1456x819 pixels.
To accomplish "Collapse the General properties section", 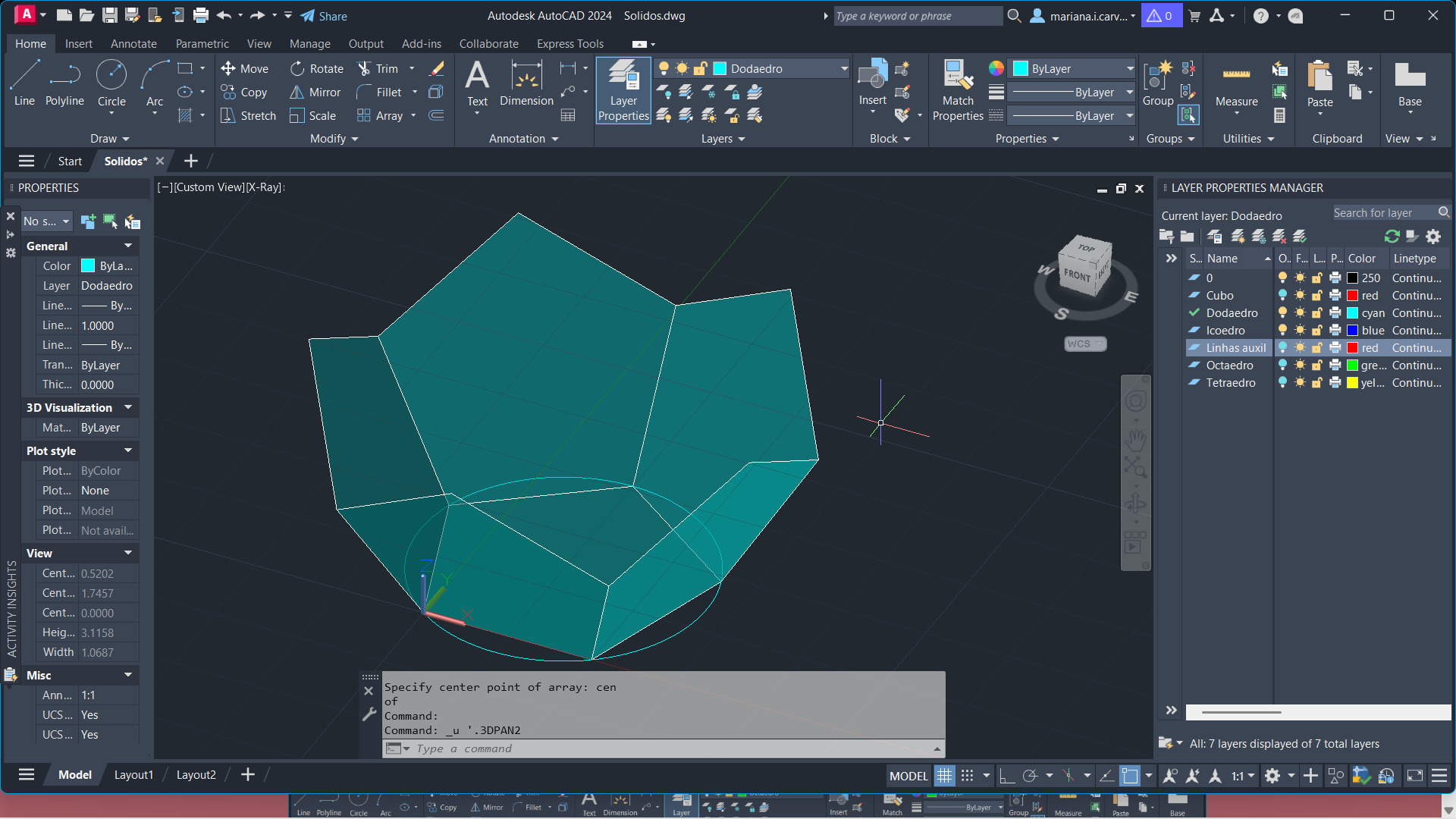I will point(128,246).
